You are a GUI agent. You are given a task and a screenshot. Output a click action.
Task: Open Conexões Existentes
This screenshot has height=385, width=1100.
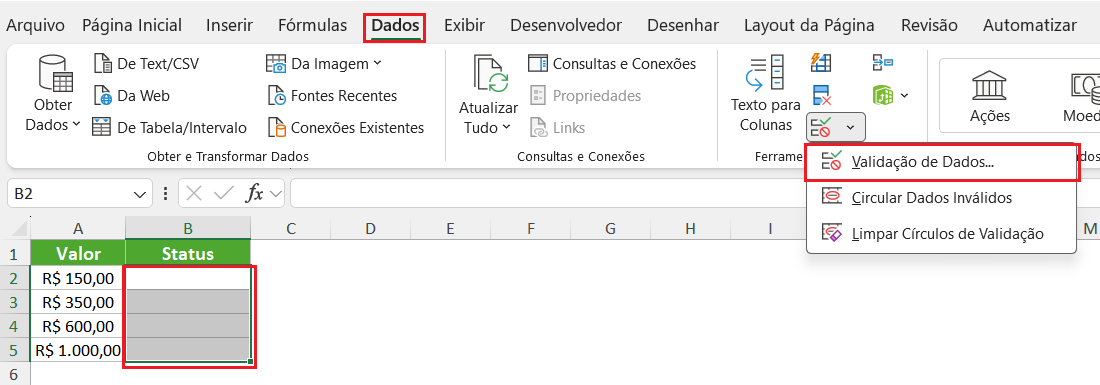click(x=347, y=128)
